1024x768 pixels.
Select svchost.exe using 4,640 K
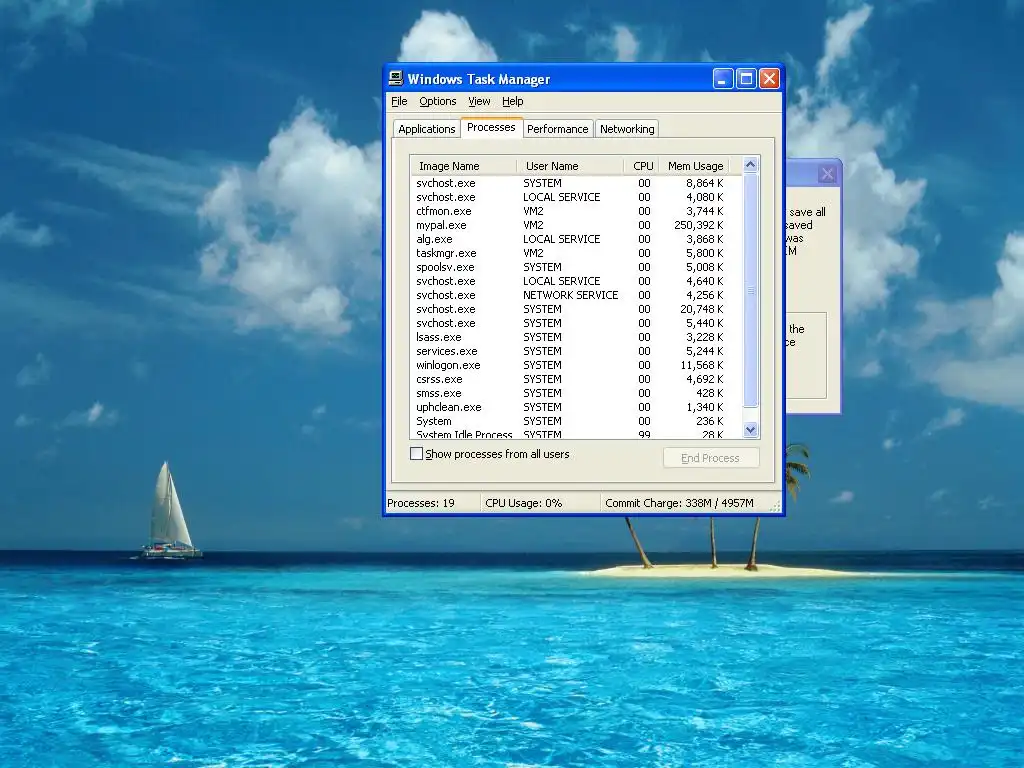click(x=577, y=281)
